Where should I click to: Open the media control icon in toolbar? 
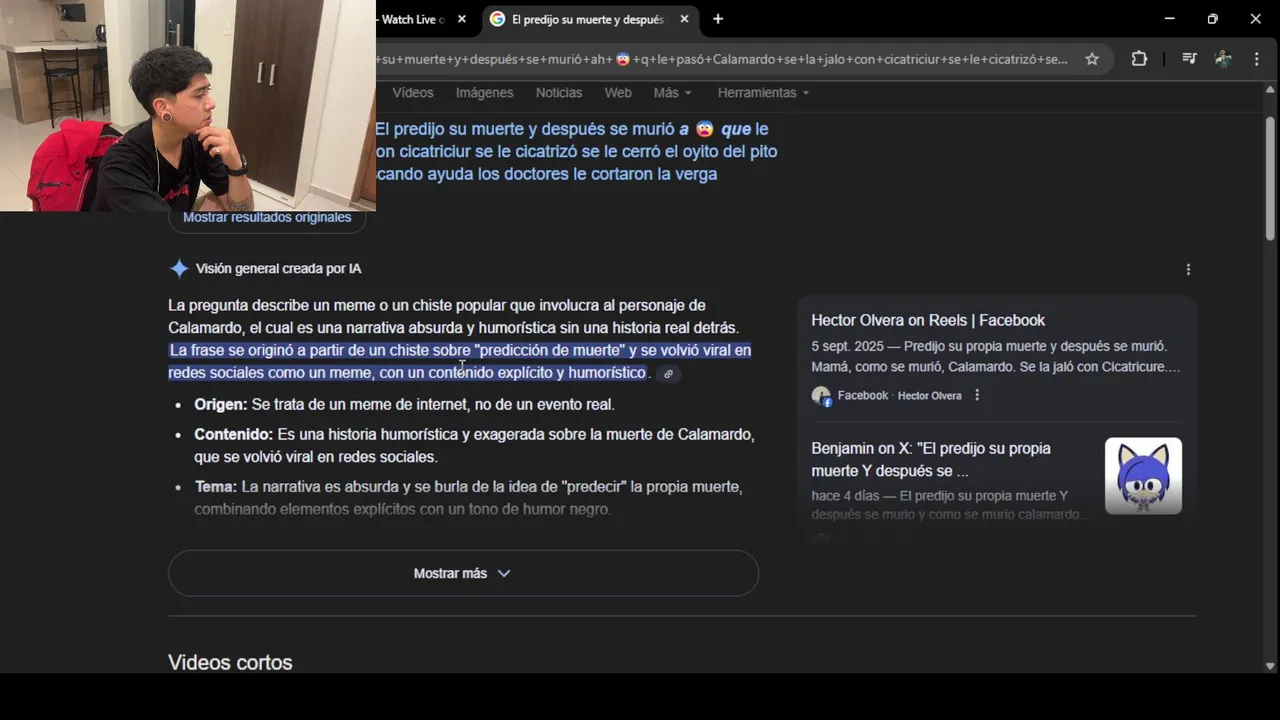(1189, 59)
